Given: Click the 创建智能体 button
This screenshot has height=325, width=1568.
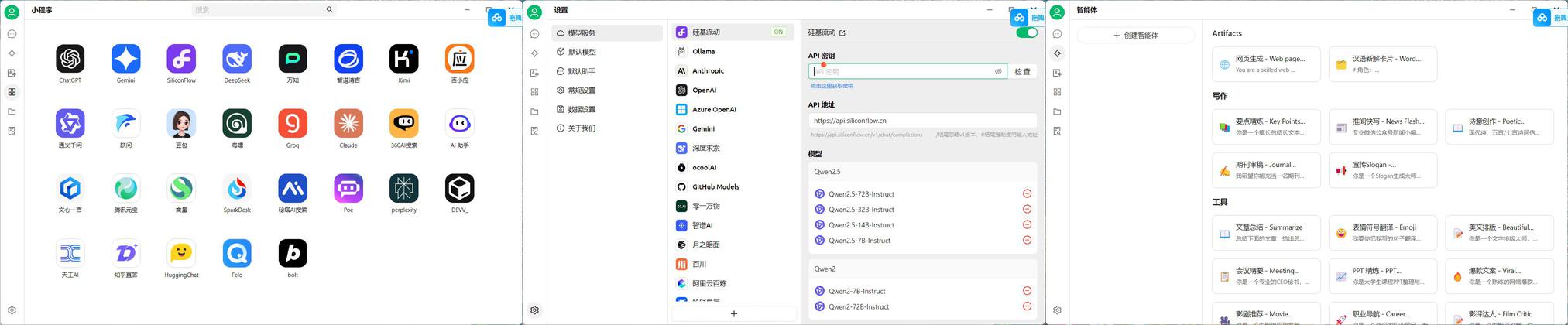Looking at the screenshot, I should pos(1135,36).
